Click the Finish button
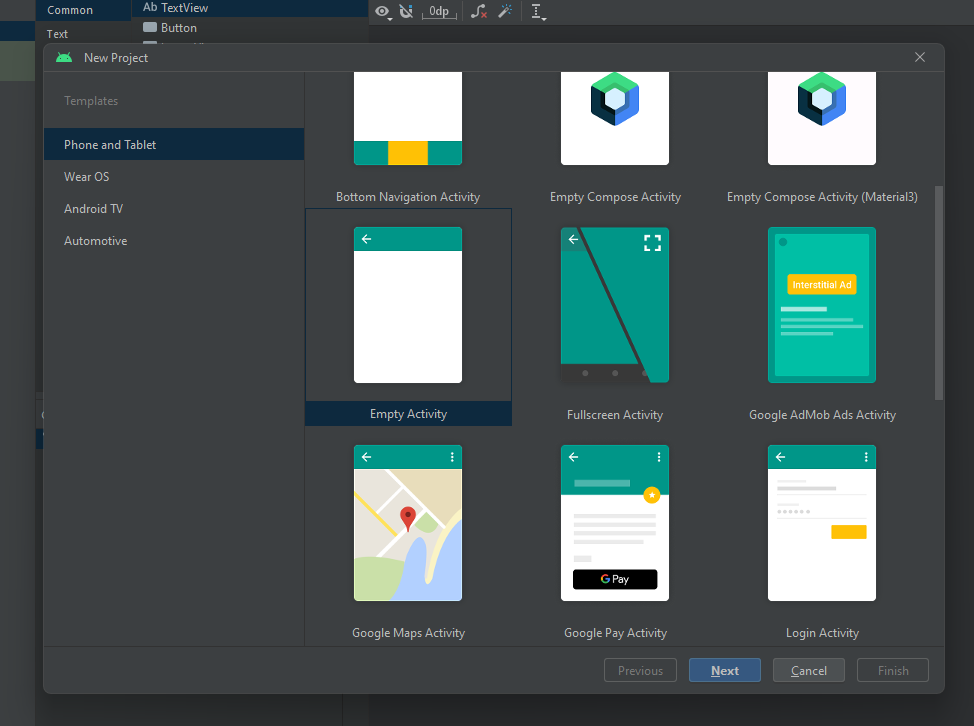Image resolution: width=974 pixels, height=726 pixels. point(893,671)
